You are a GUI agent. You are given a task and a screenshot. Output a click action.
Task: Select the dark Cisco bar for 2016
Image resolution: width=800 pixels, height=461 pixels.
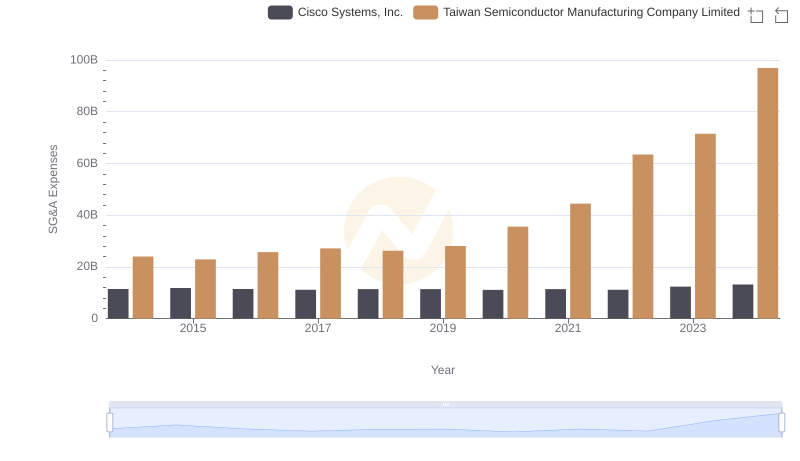[x=243, y=304]
